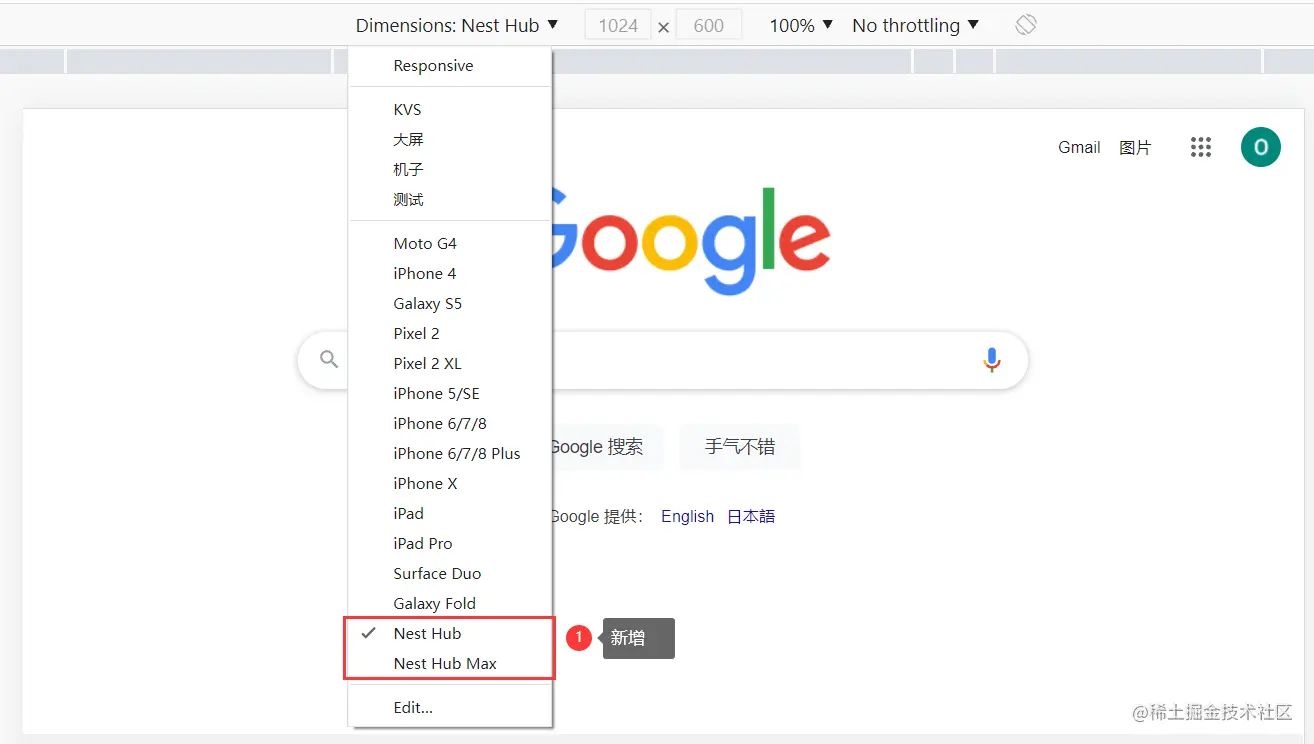
Task: Choose iPhone 6/7/8 device
Action: coord(450,424)
